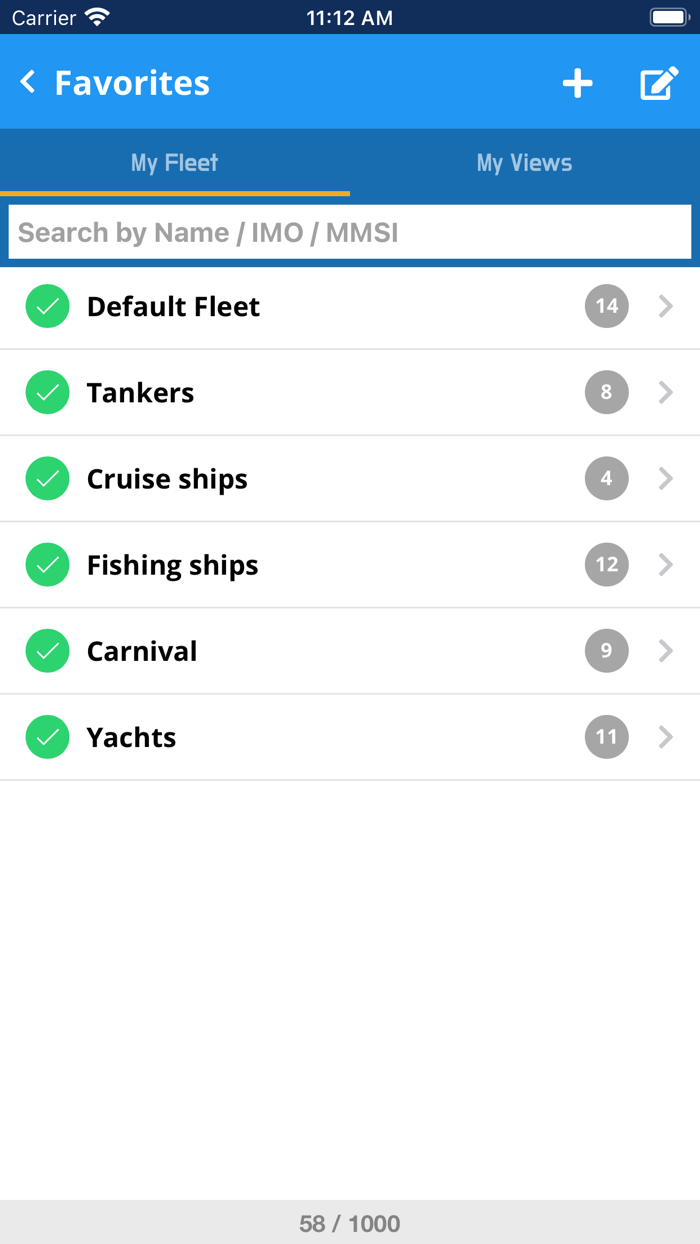
Task: Select the My Fleet tab
Action: [174, 162]
